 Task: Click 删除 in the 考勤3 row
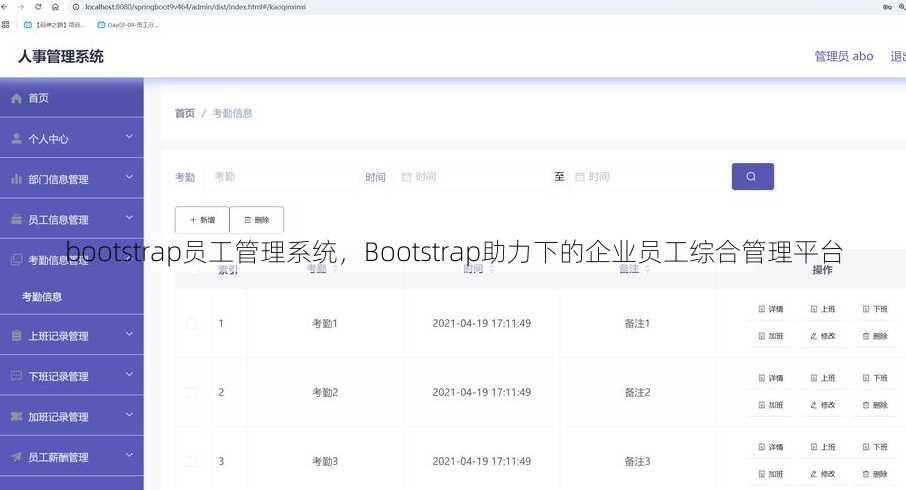click(875, 474)
